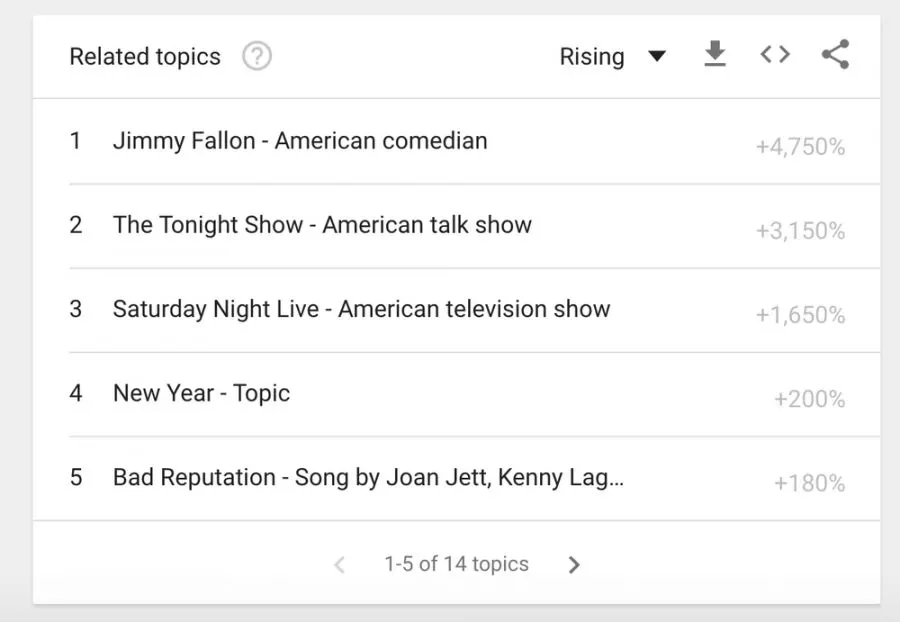Click the help question mark icon
900x622 pixels.
coord(257,57)
